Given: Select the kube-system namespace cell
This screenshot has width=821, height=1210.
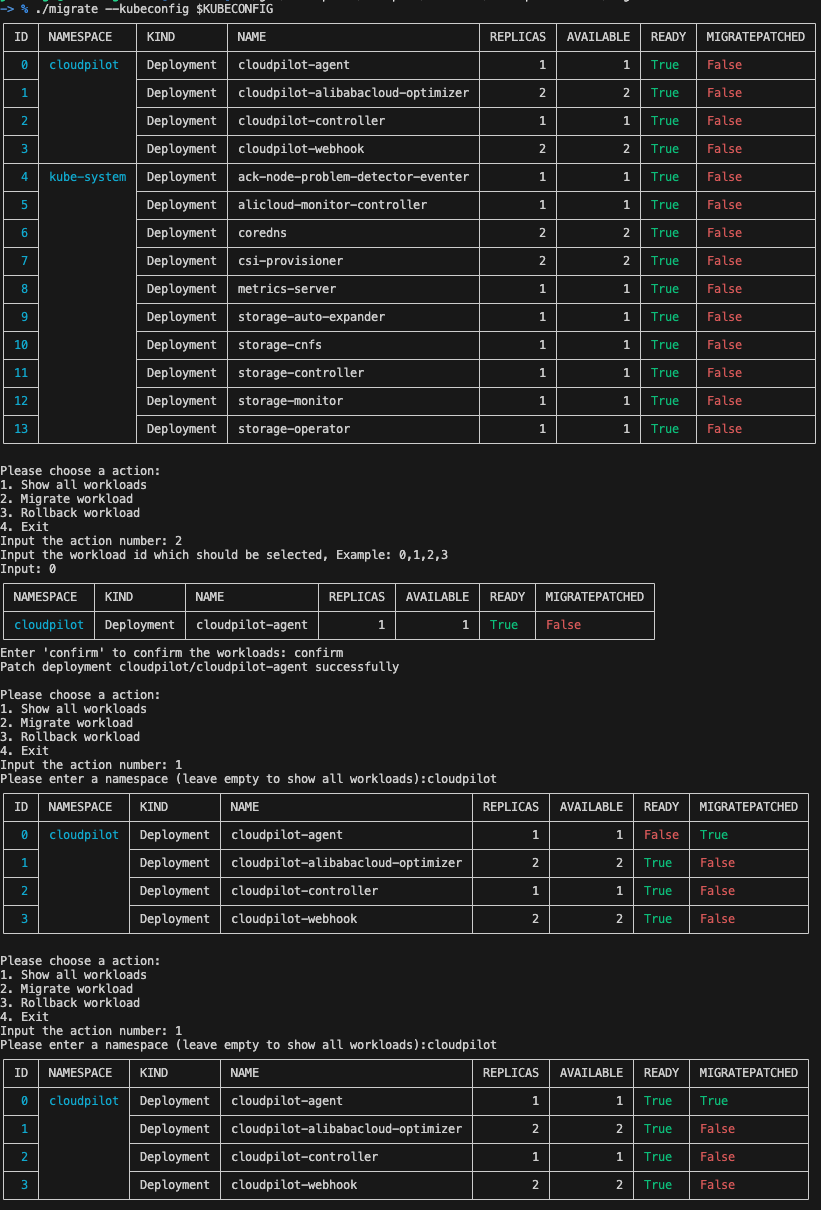Looking at the screenshot, I should [x=88, y=177].
